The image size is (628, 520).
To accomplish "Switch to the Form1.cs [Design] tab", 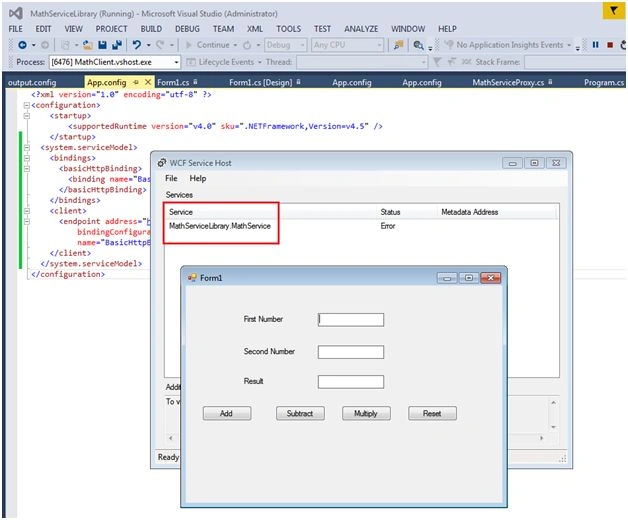I will [x=261, y=83].
